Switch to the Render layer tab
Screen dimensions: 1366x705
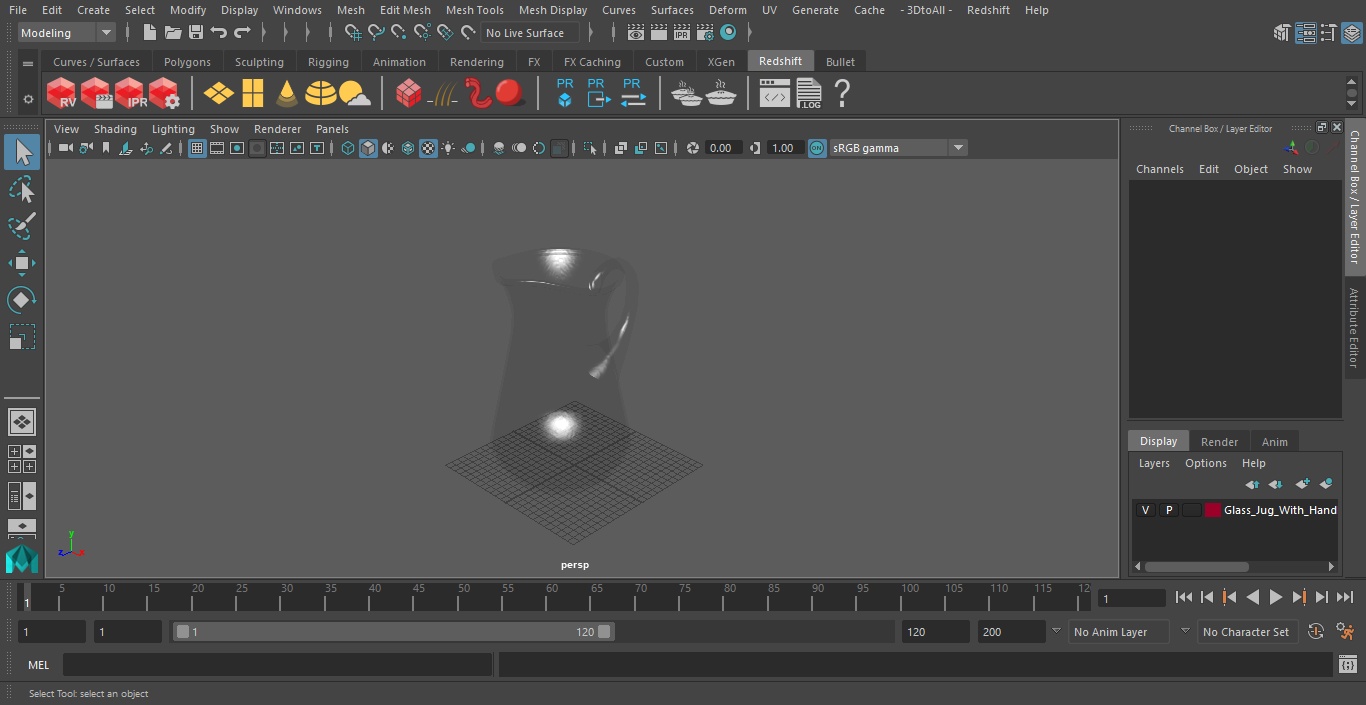coord(1219,441)
